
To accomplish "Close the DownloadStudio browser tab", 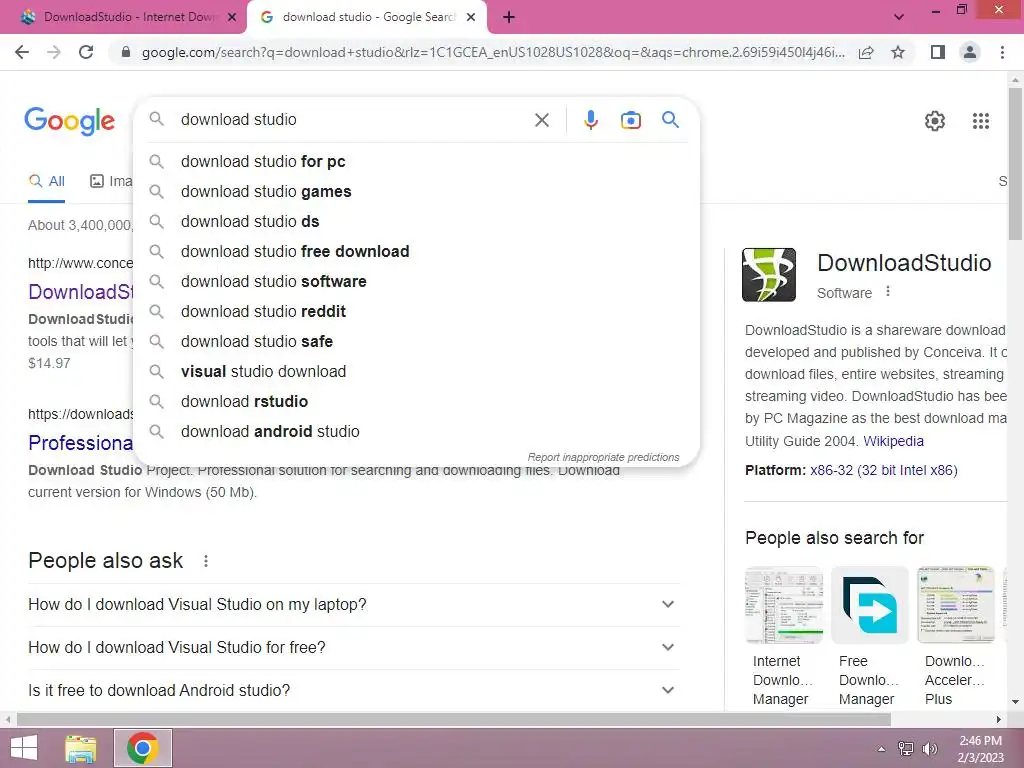I will 231,18.
